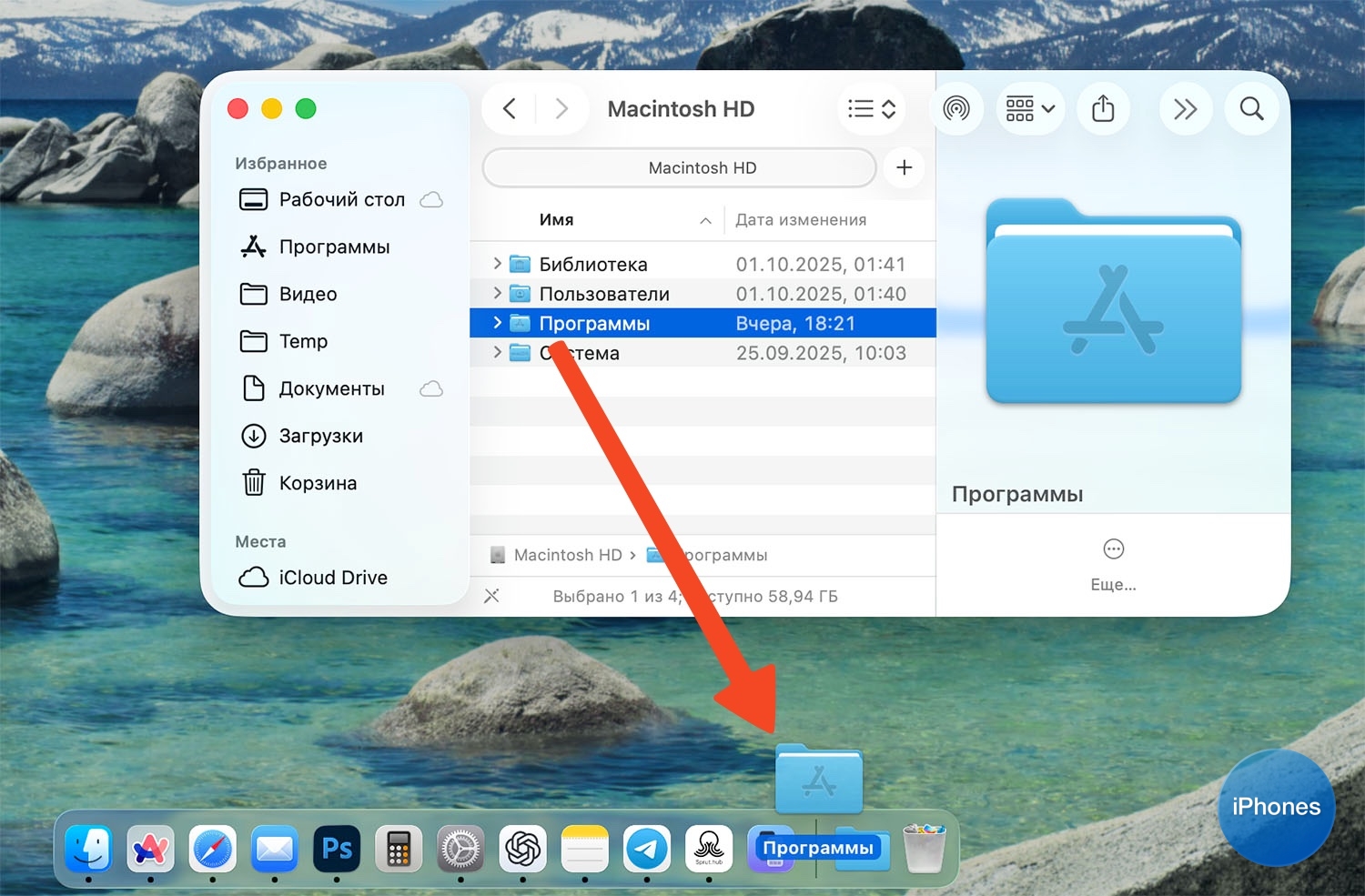Viewport: 1365px width, 896px height.
Task: Select Загрузки in the sidebar
Action: point(320,436)
